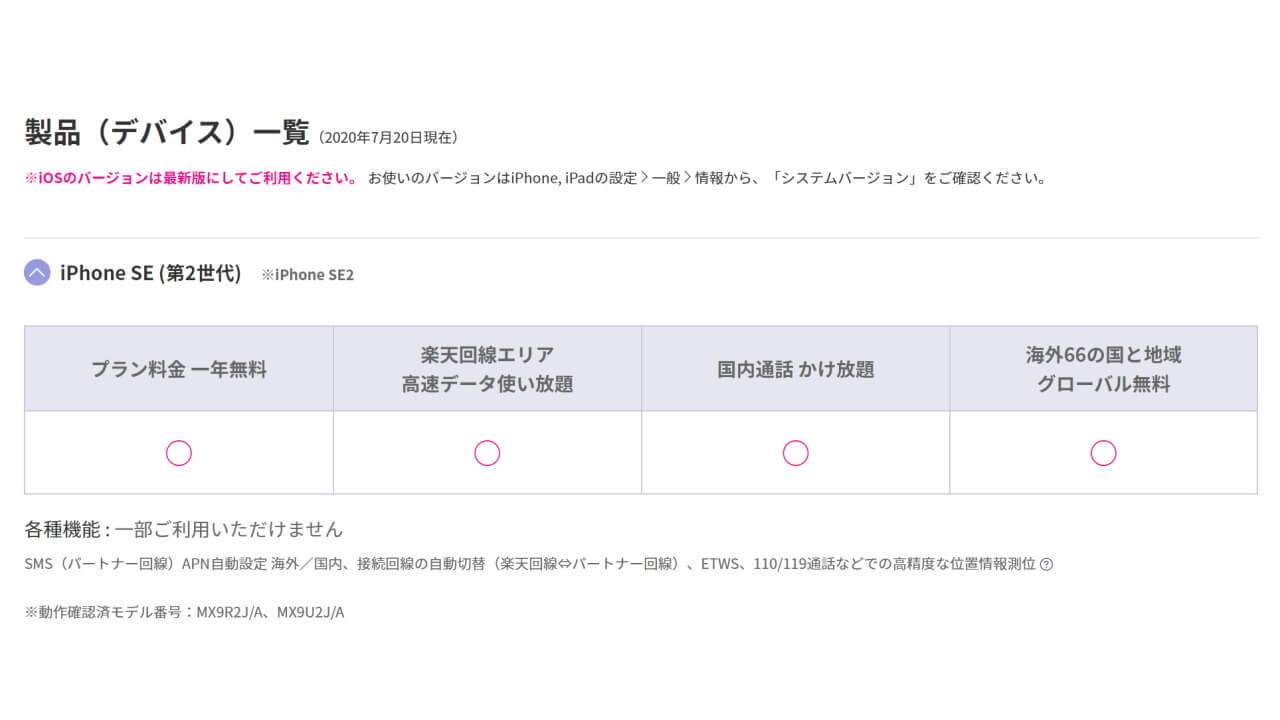
Task: Select the 国内通話 かけ放題 column header
Action: point(795,369)
